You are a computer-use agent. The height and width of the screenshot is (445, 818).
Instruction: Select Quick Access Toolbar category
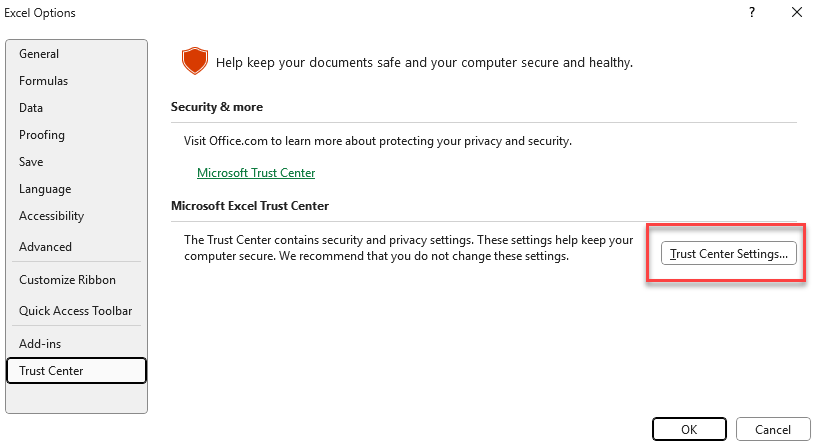(76, 311)
